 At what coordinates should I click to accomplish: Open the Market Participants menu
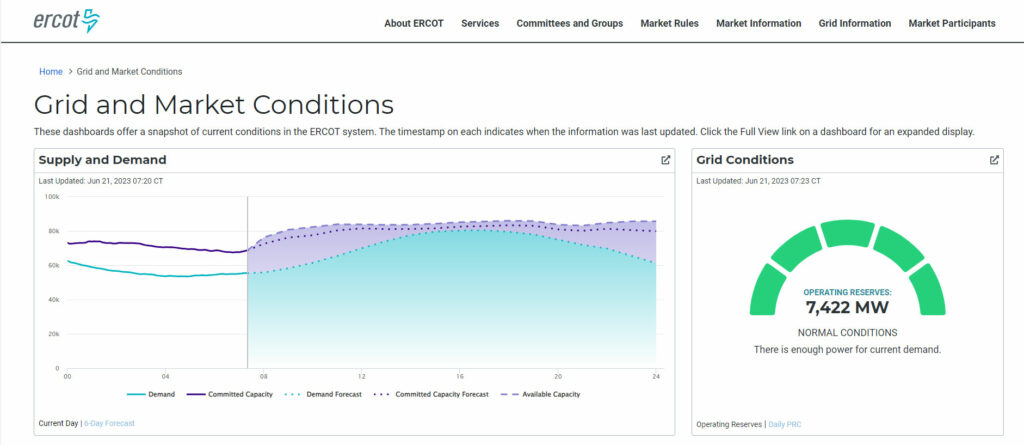pyautogui.click(x=952, y=23)
